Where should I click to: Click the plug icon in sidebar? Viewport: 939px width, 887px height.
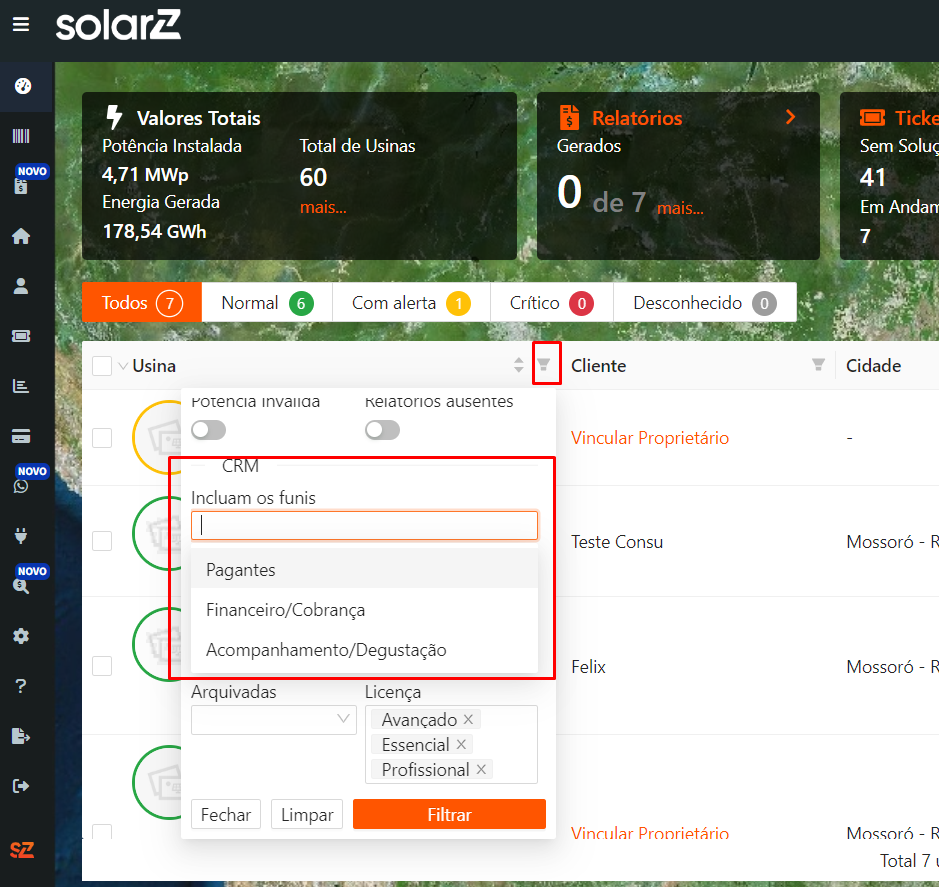pos(21,536)
